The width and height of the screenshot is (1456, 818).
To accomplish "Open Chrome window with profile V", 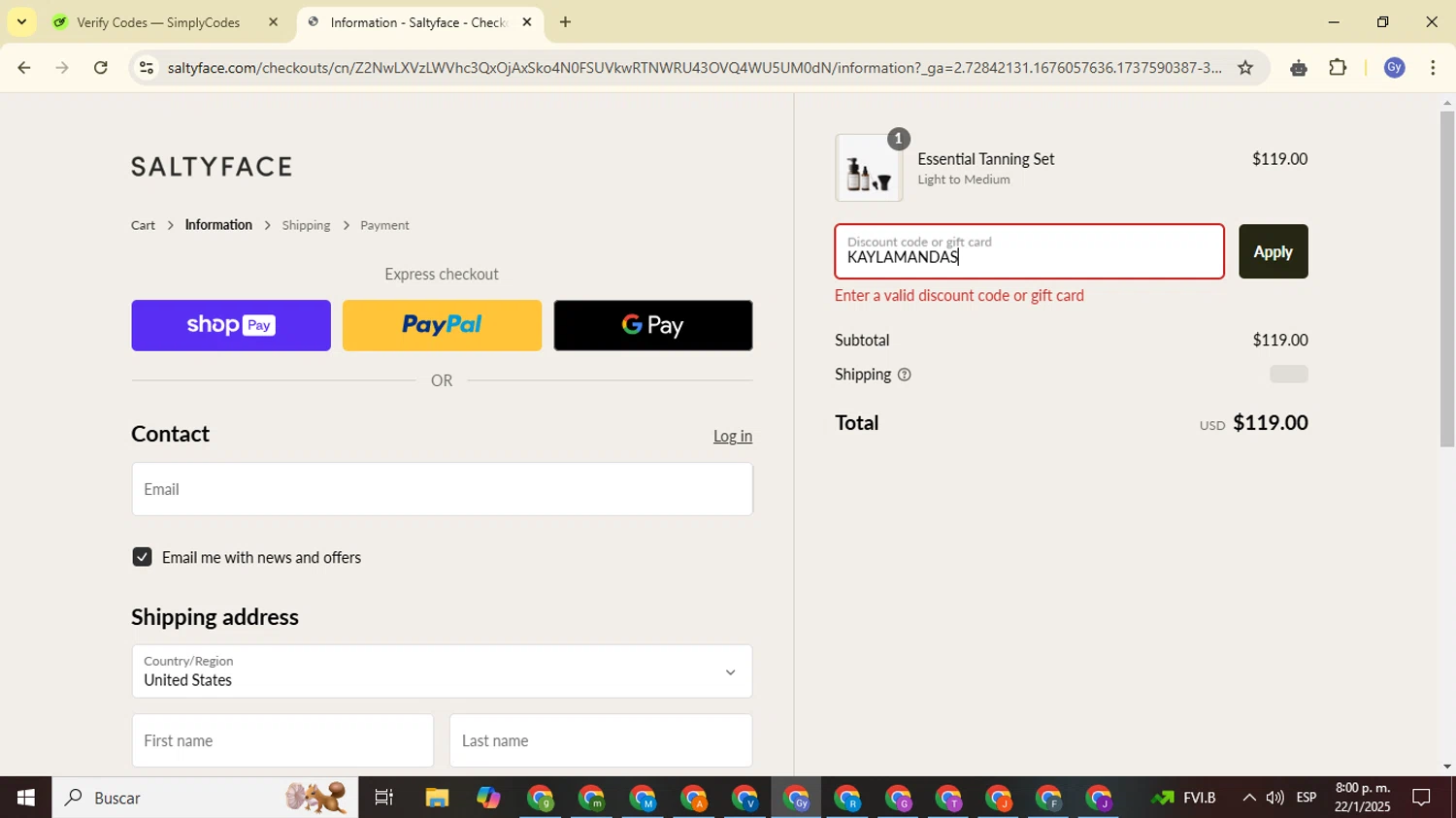I will click(x=745, y=798).
